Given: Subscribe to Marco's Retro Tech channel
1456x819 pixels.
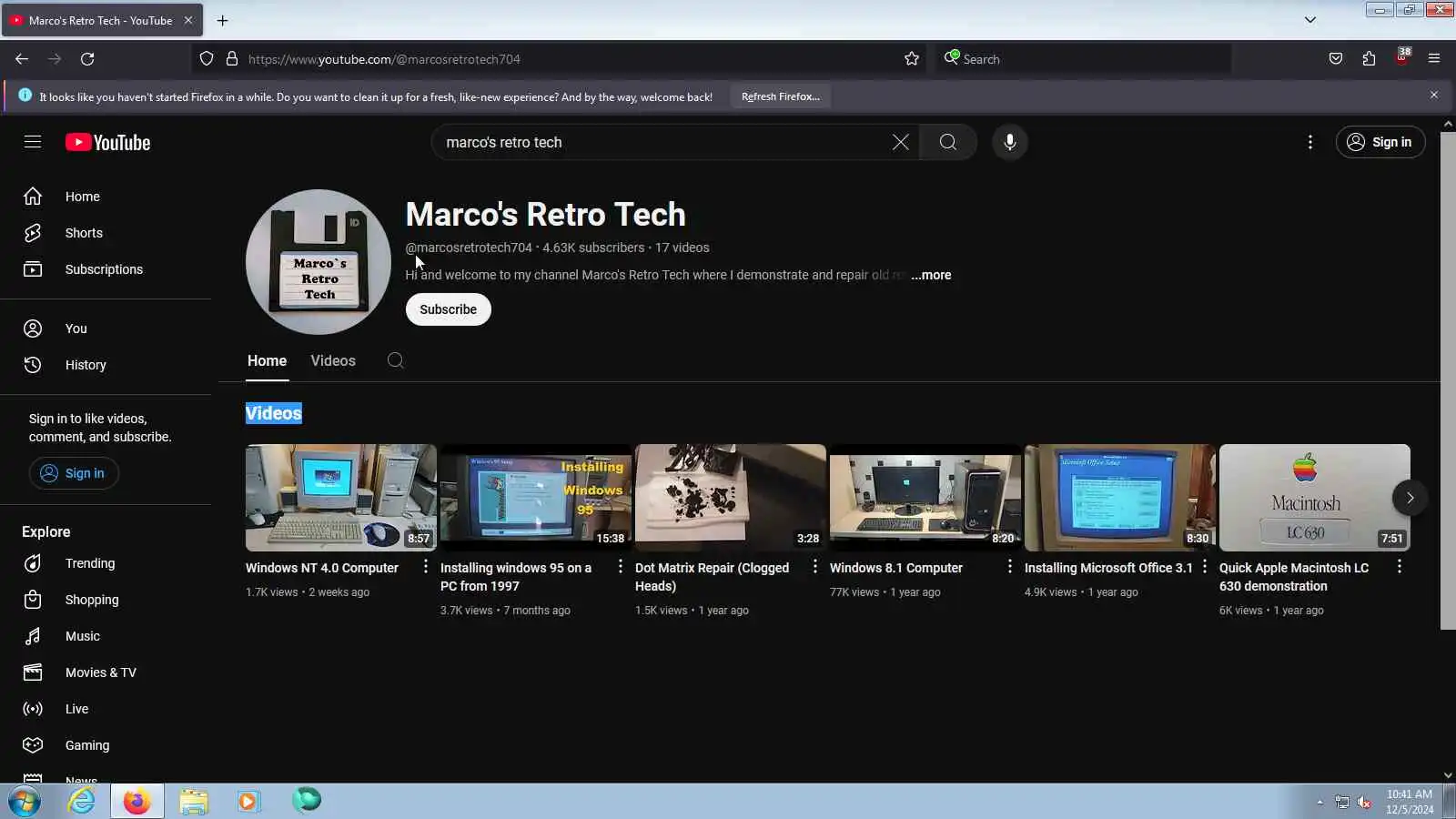Looking at the screenshot, I should pyautogui.click(x=448, y=309).
